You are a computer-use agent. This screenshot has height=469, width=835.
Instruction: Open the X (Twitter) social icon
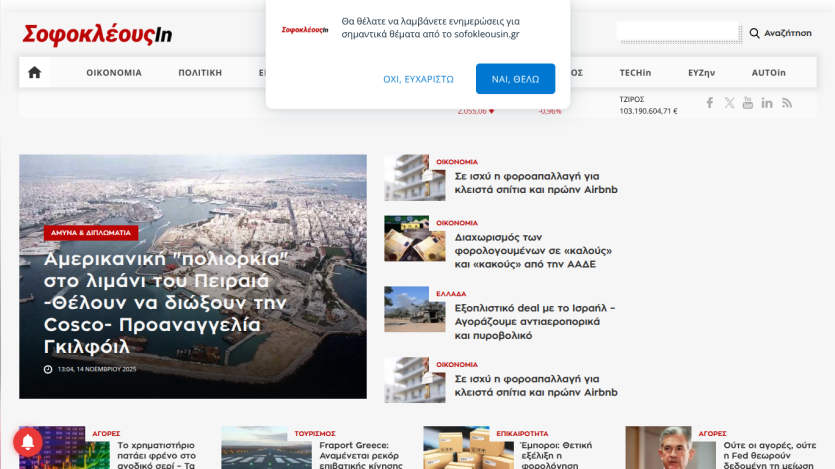729,103
